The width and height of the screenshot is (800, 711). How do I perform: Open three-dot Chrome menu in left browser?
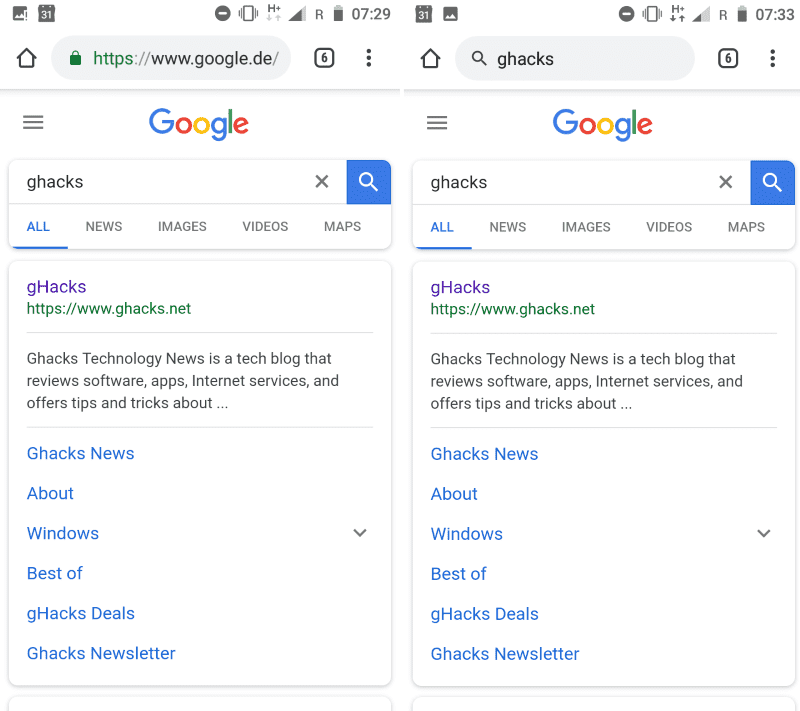[369, 58]
